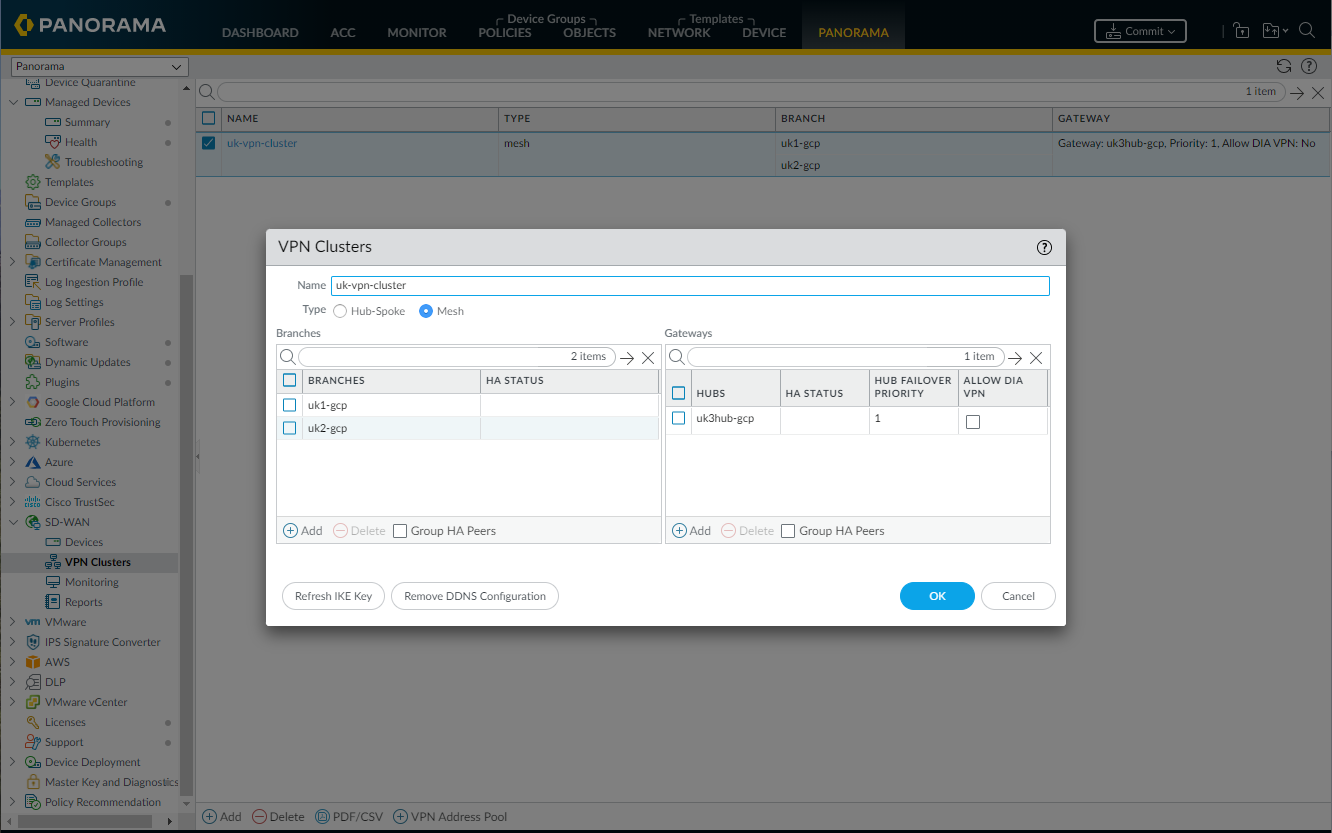
Task: Open the Commit dropdown
Action: [x=1140, y=31]
